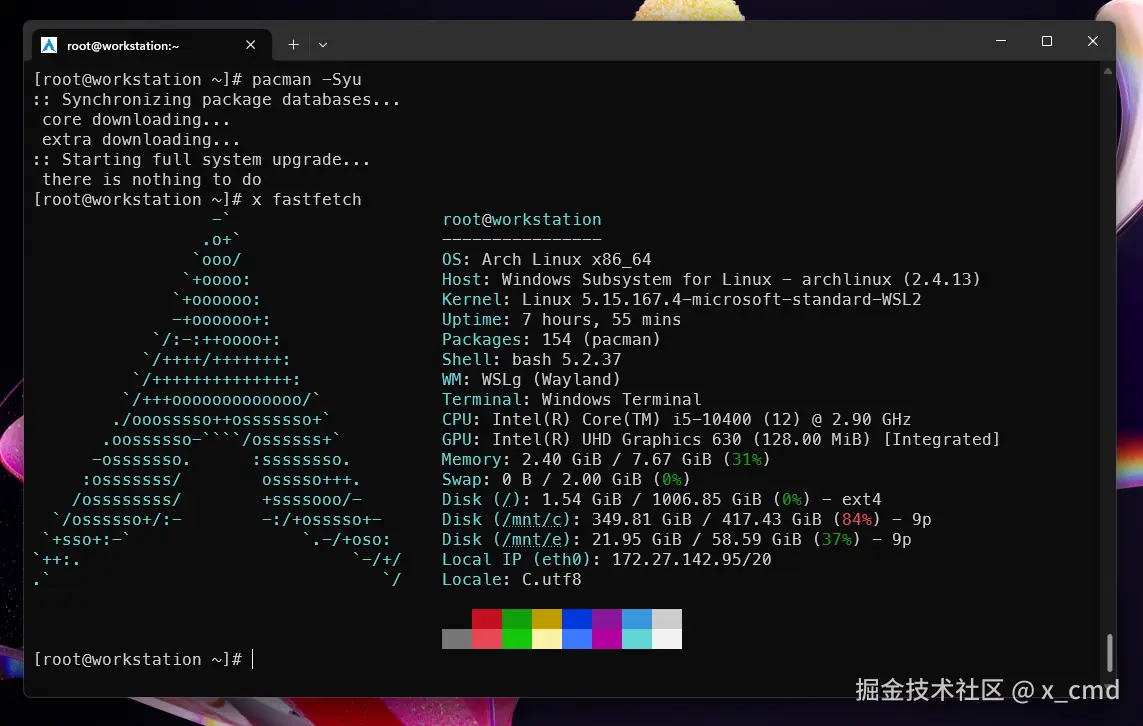1143x726 pixels.
Task: Maximize the terminal window
Action: point(1047,41)
